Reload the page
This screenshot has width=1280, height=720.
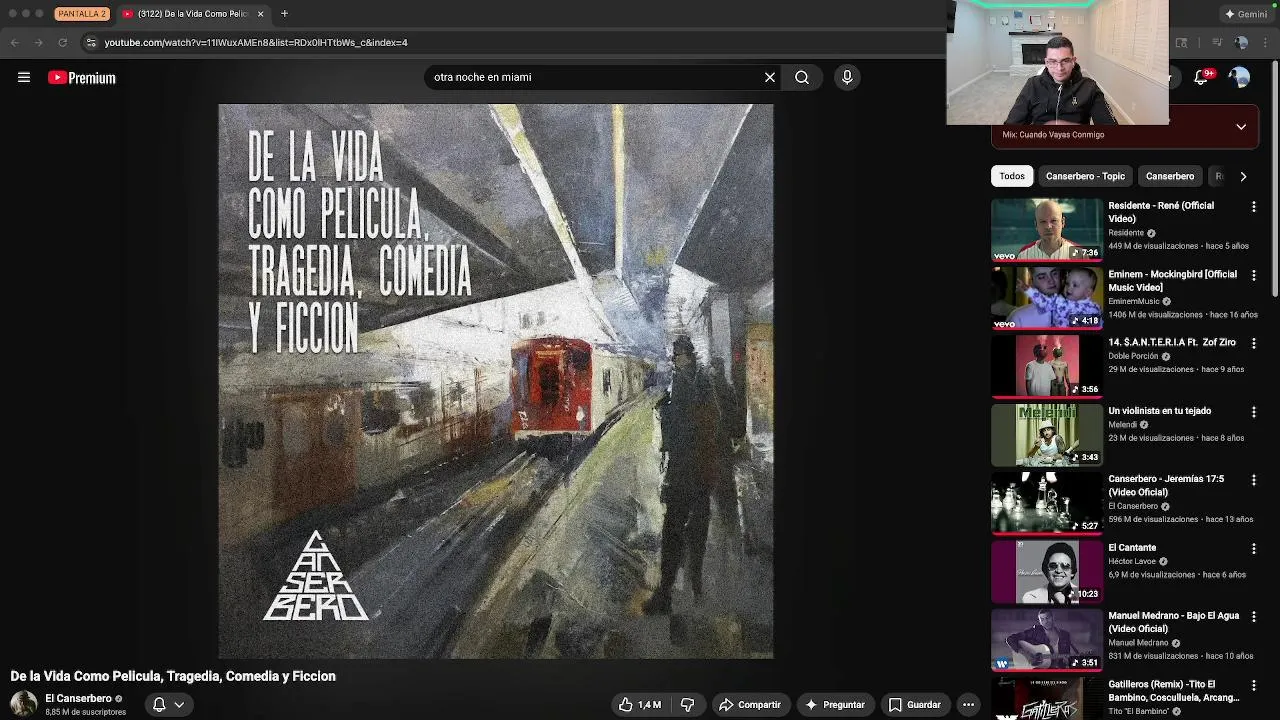(62, 42)
